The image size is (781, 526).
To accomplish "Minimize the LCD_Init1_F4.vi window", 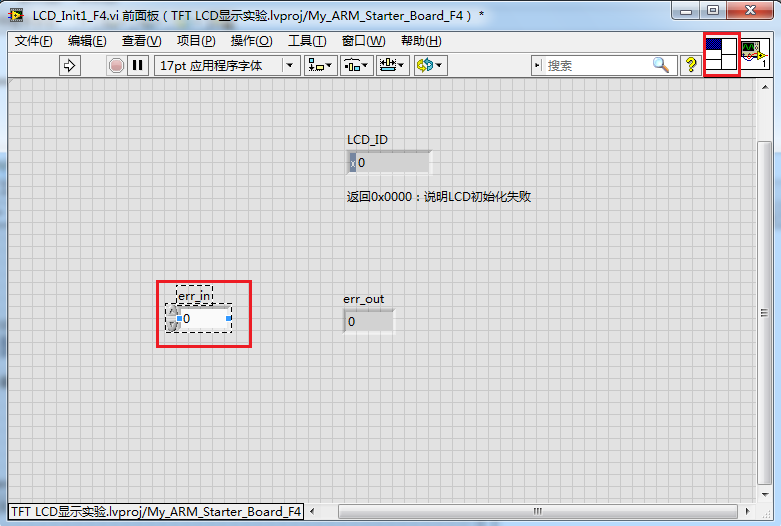I will coord(687,11).
